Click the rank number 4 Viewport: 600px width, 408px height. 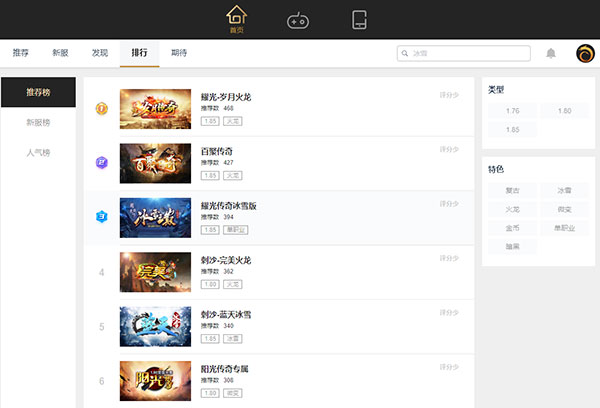point(101,272)
